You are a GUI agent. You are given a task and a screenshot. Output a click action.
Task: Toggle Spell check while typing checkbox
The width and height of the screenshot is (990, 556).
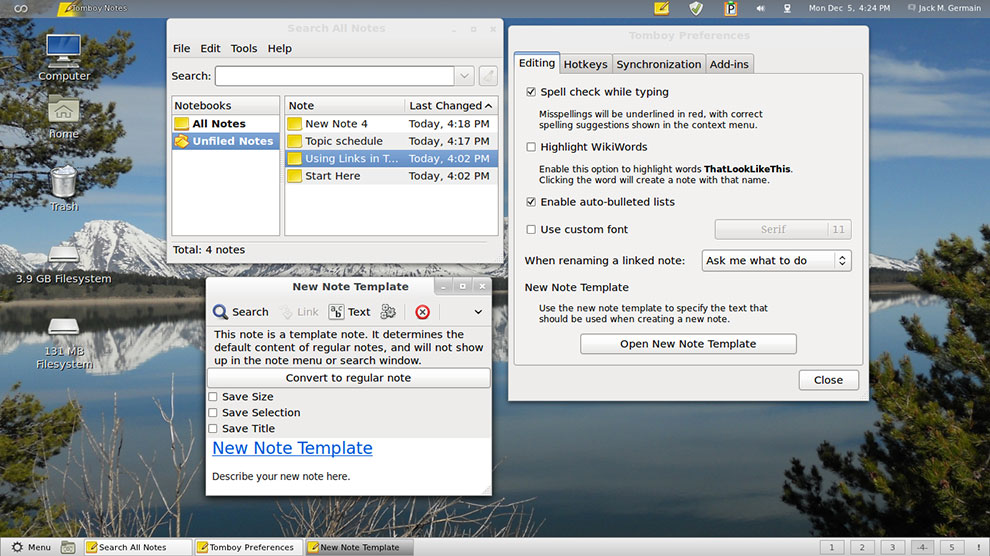531,92
